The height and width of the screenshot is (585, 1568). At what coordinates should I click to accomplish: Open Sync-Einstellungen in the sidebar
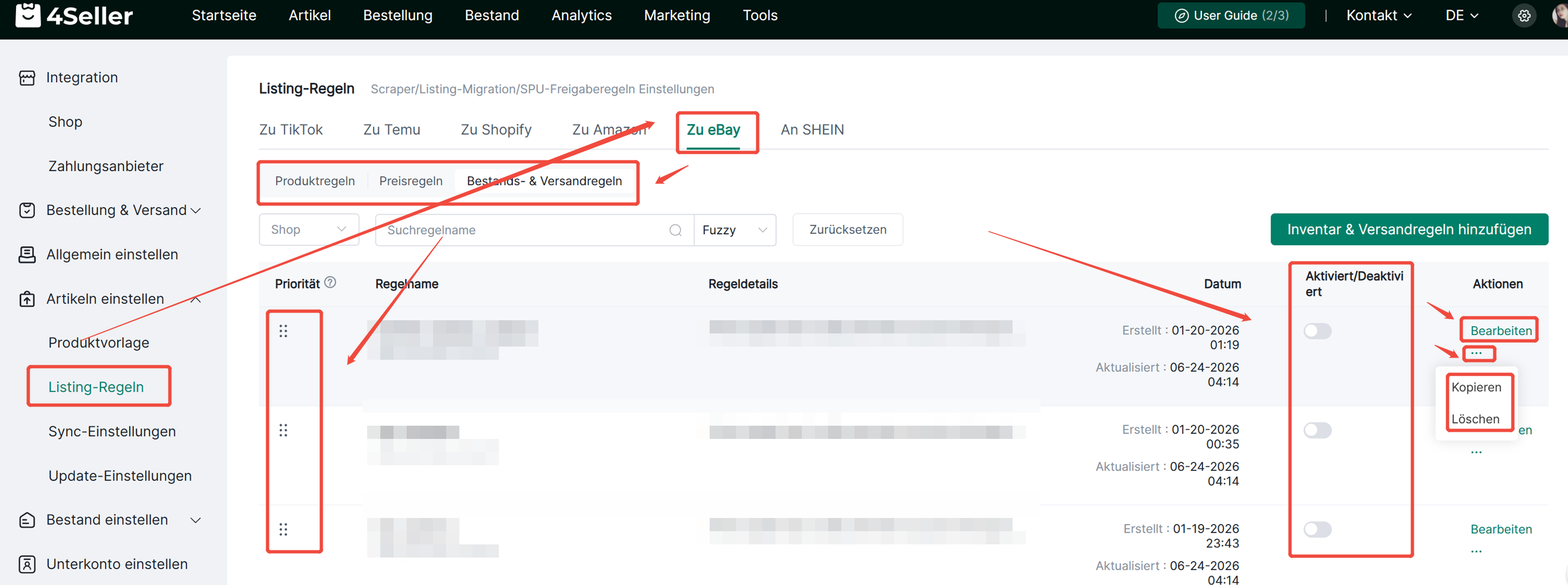pyautogui.click(x=112, y=431)
